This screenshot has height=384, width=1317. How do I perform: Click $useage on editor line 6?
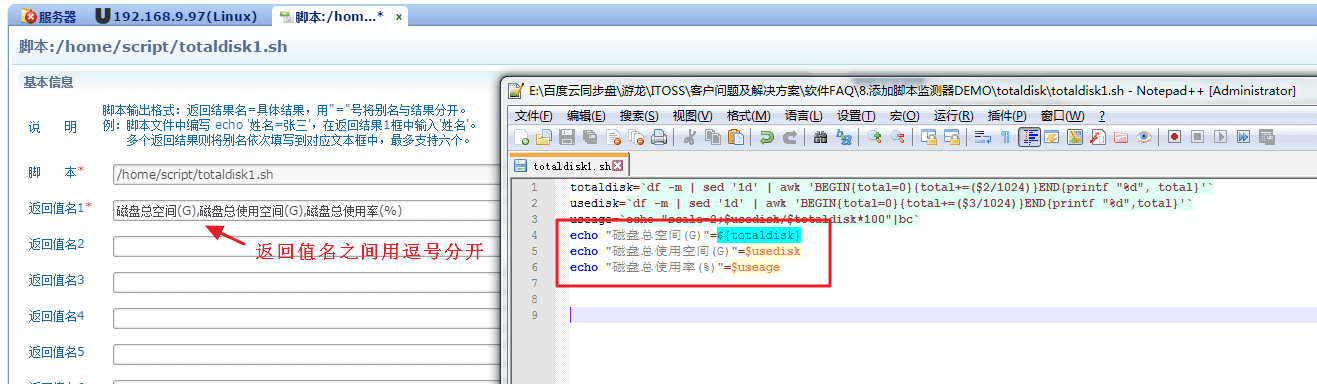pos(755,267)
